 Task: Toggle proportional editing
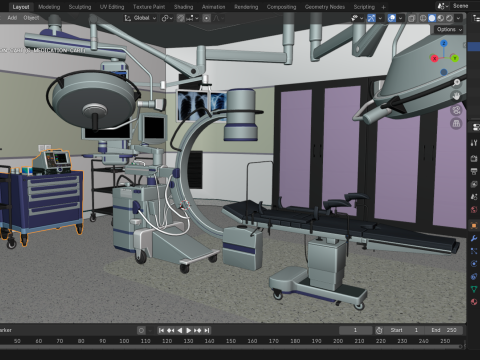point(207,18)
